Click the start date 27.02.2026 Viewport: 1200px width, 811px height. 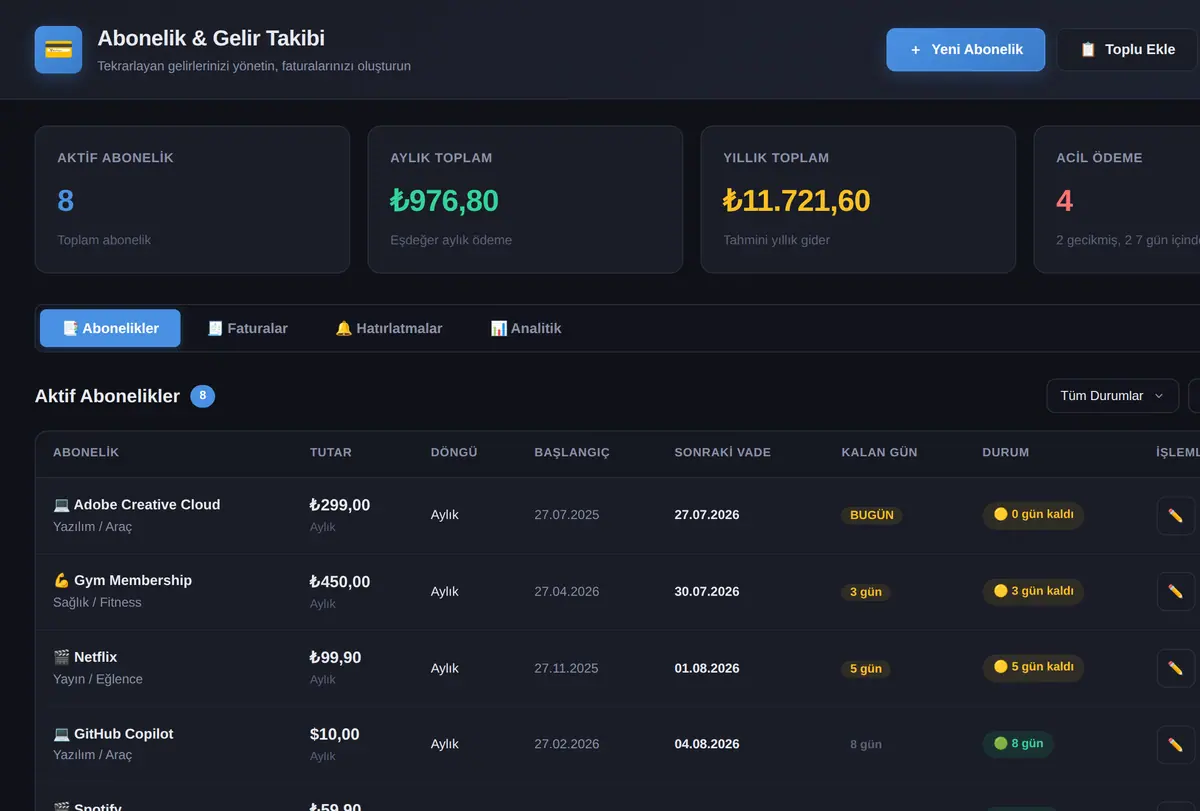coord(567,744)
